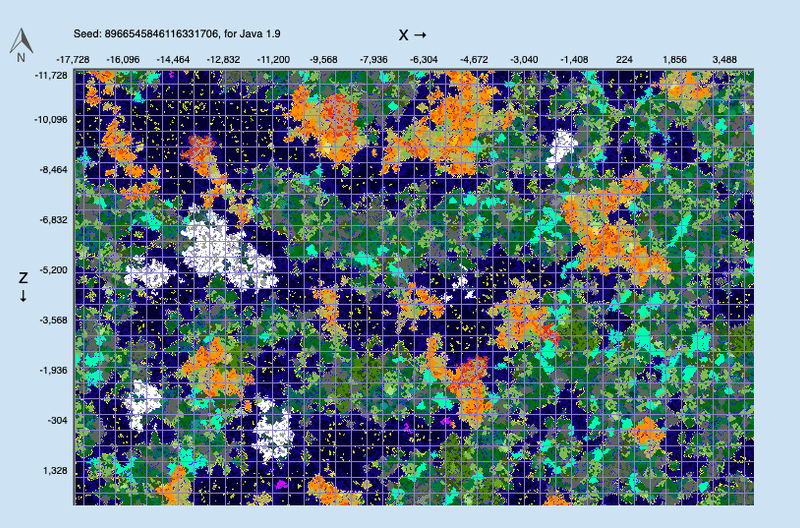Click X axis value -12,832
The height and width of the screenshot is (528, 800).
pos(223,60)
